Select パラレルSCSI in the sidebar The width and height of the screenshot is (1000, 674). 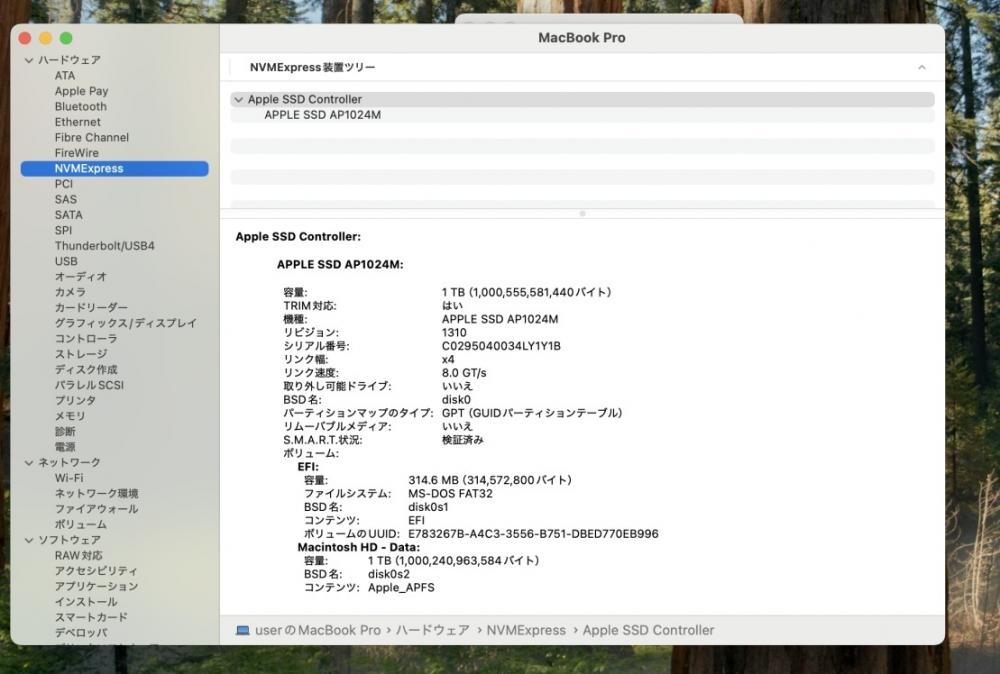click(89, 385)
